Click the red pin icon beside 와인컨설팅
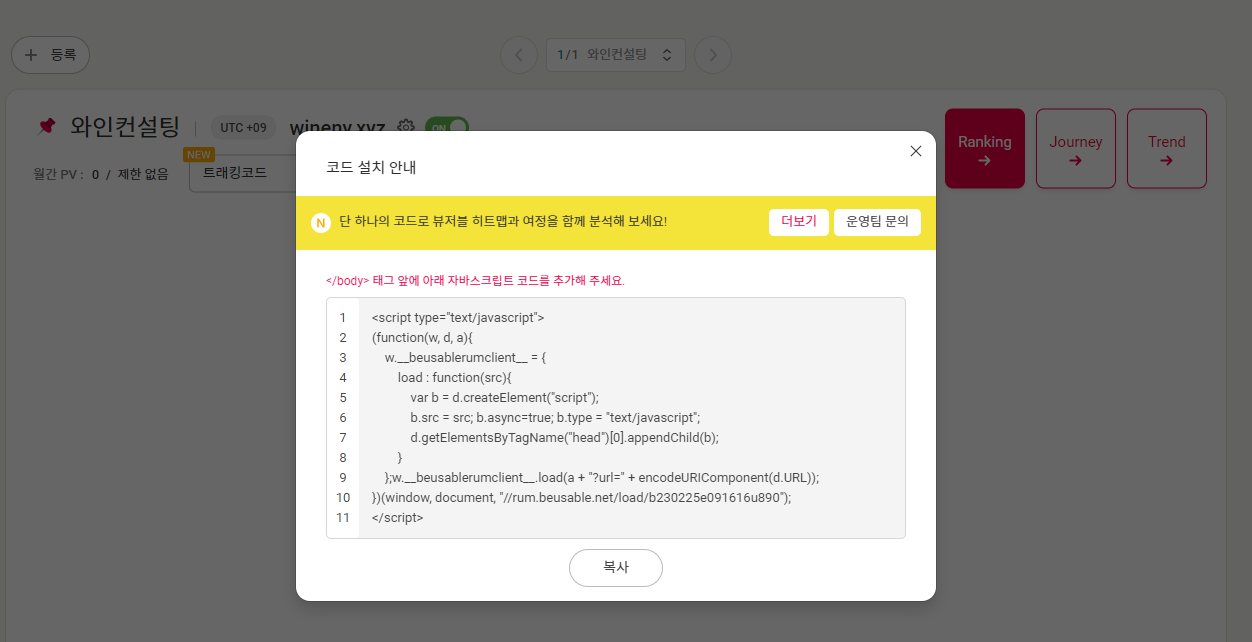This screenshot has width=1252, height=642. [x=46, y=126]
